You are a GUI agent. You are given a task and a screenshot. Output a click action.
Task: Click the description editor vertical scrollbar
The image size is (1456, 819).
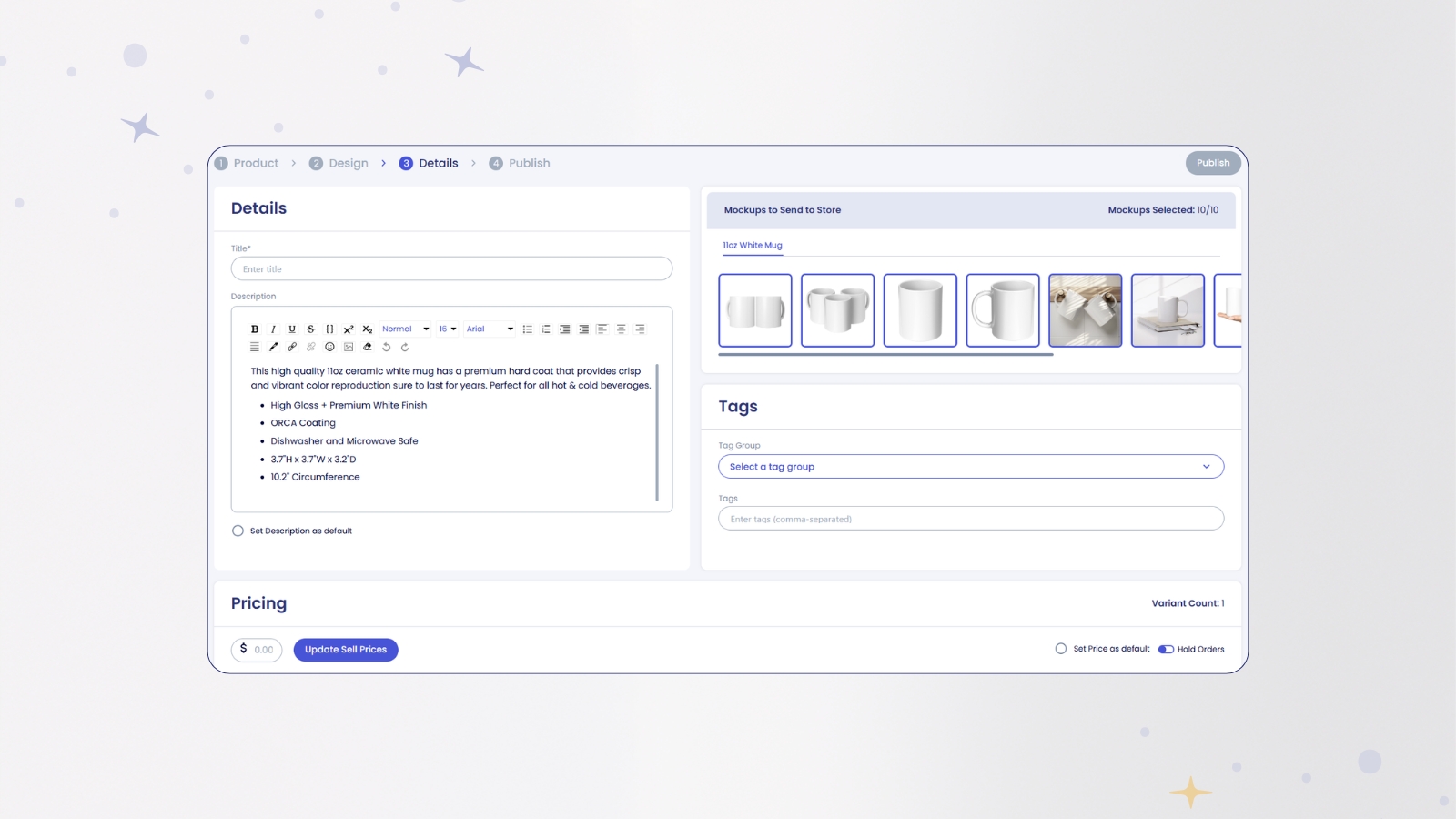[x=657, y=432]
